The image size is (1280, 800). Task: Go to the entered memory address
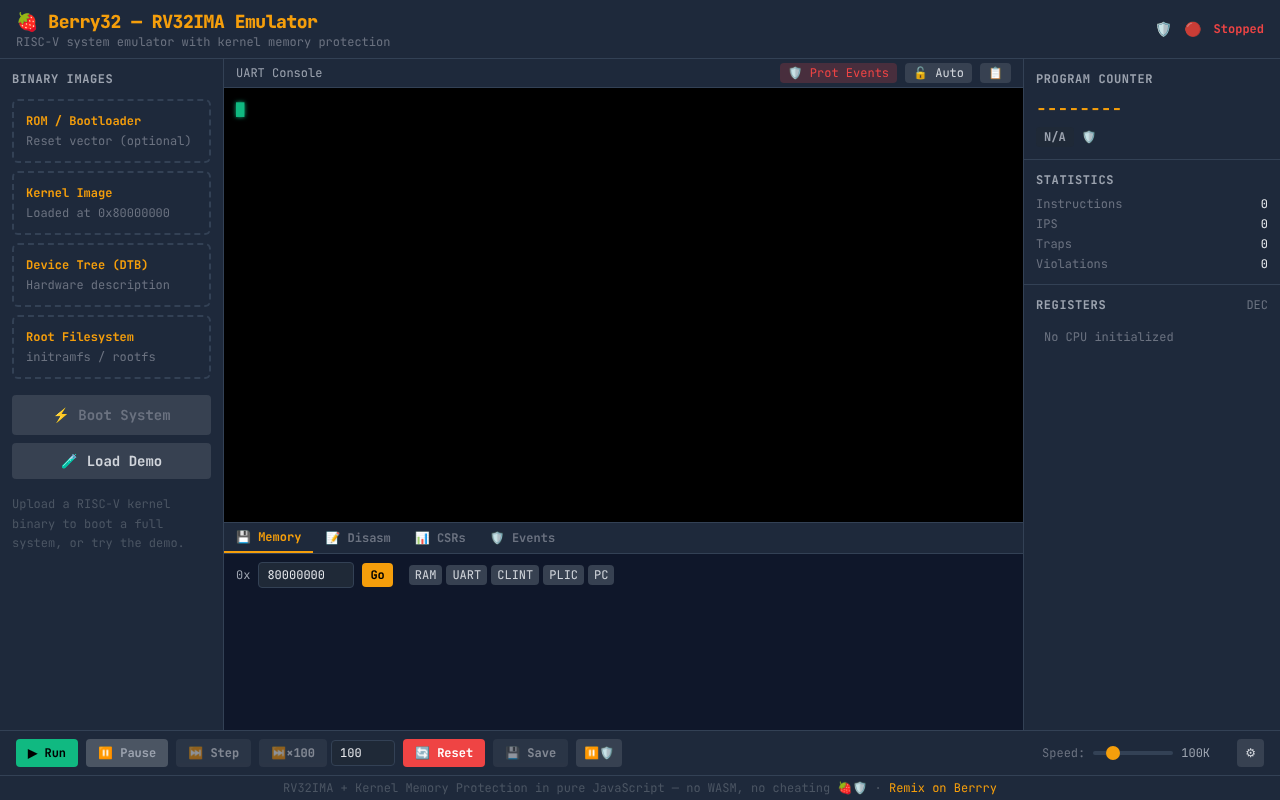click(x=377, y=575)
